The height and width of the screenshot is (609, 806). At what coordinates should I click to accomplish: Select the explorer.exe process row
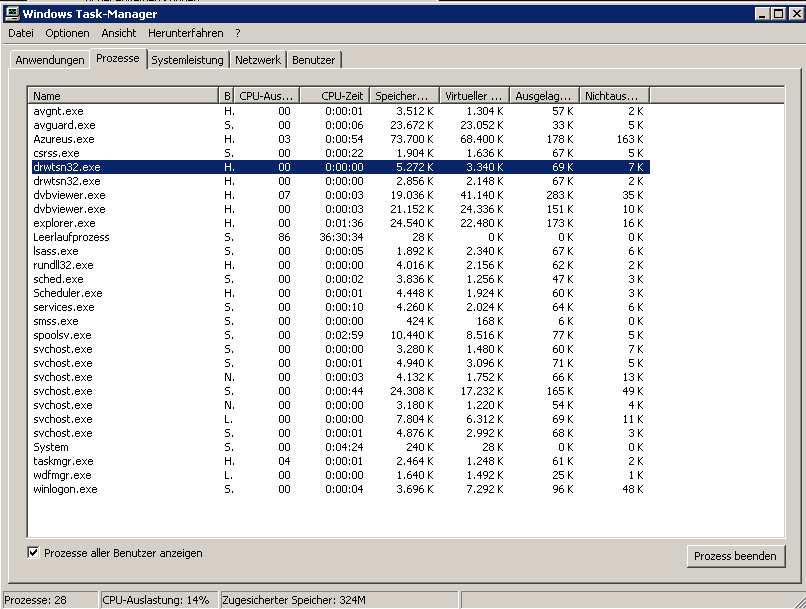(x=64, y=223)
